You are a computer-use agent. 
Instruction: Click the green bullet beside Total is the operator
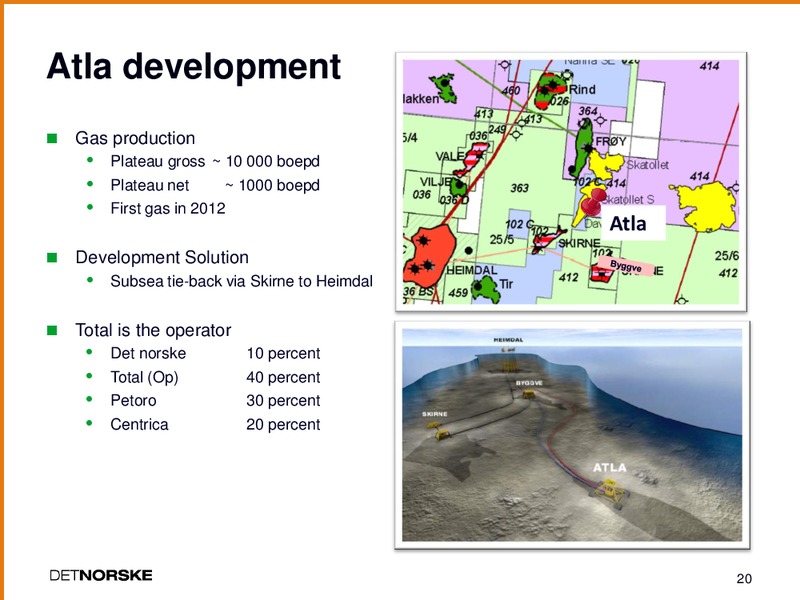tap(52, 330)
